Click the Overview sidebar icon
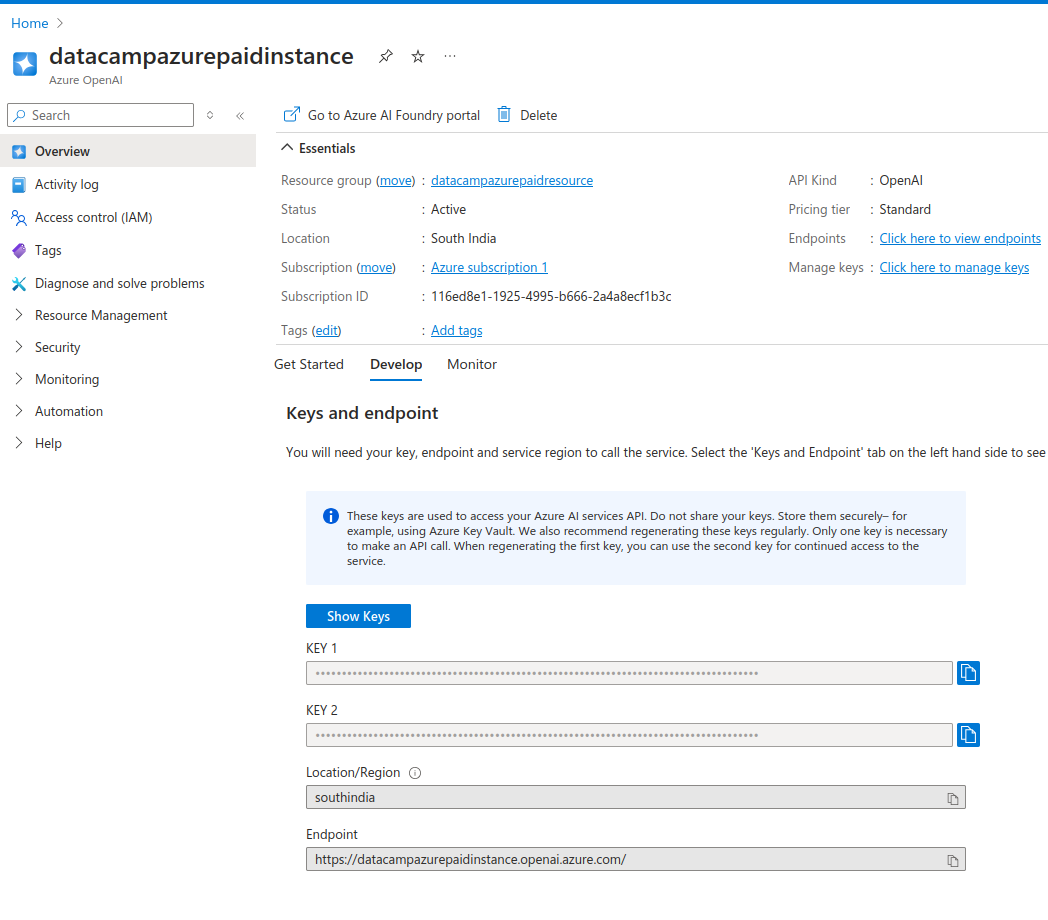Screen dimensions: 1048x920 click(x=19, y=152)
